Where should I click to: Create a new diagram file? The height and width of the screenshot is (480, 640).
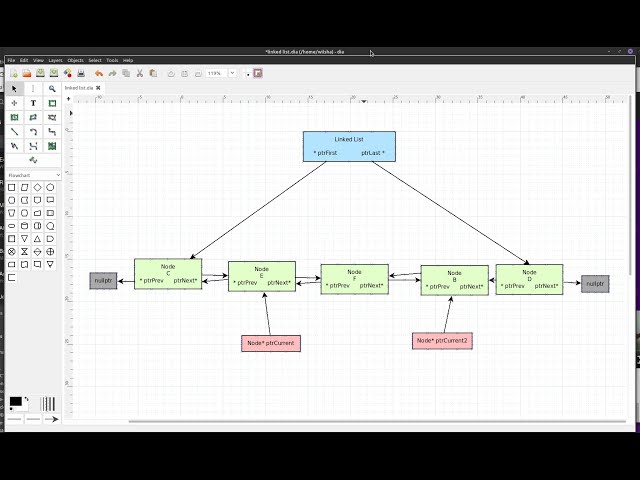[x=13, y=73]
